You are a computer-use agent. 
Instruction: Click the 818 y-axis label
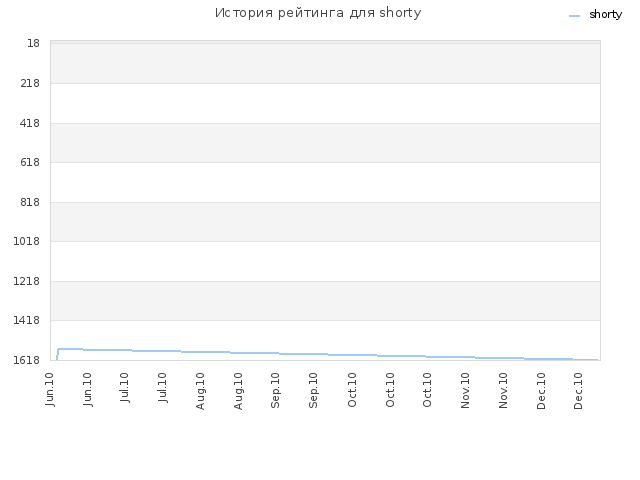[30, 202]
